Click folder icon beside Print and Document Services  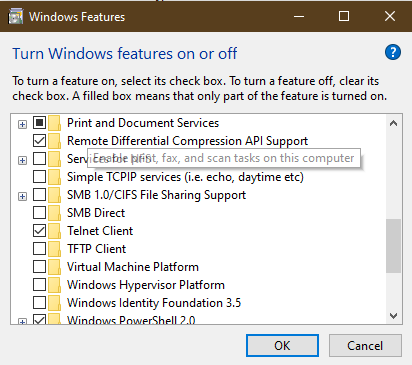[55, 123]
